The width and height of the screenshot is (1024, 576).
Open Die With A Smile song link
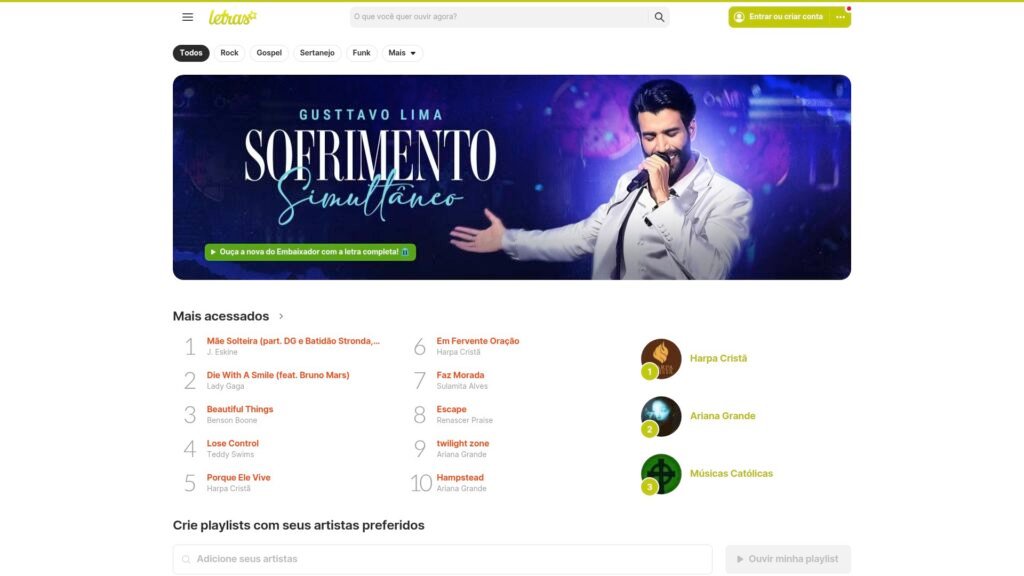[278, 375]
